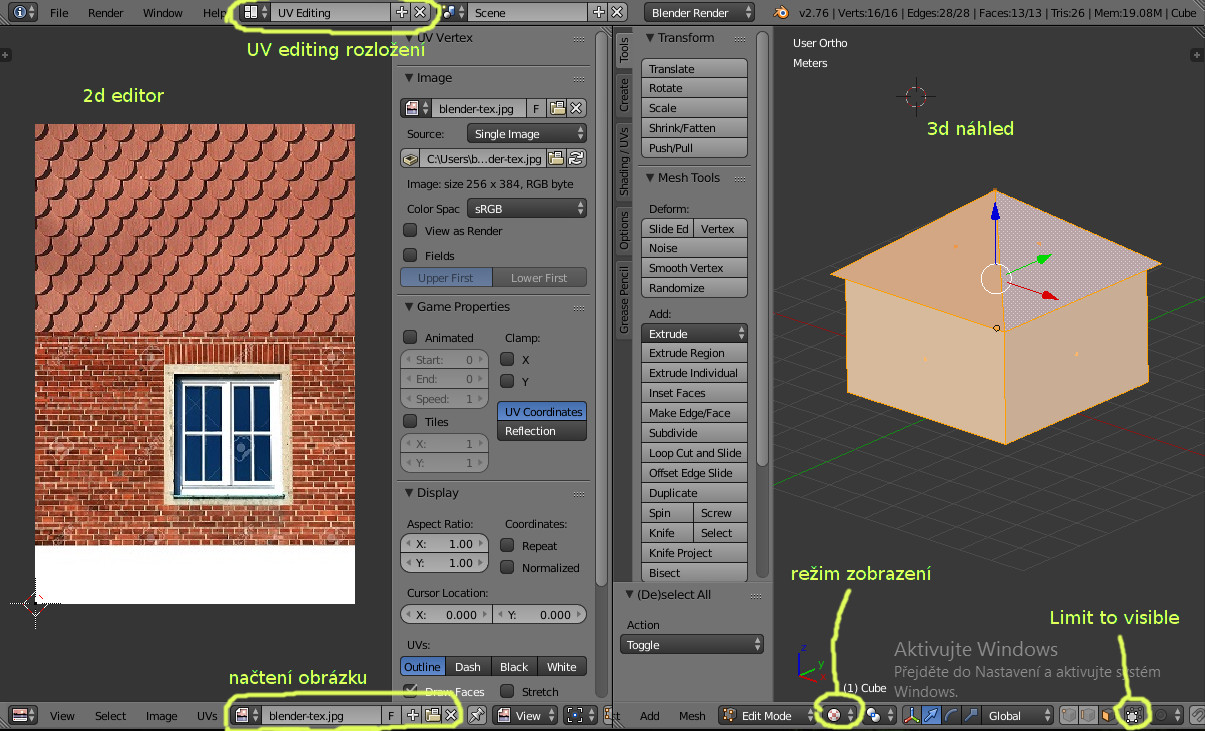
Task: Click the Subdivide button in Mesh Tools
Action: (694, 433)
